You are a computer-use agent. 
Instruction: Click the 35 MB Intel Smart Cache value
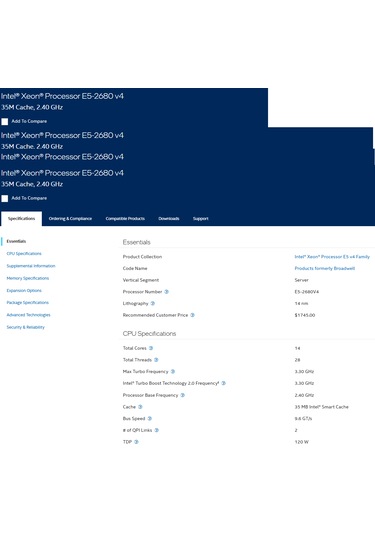pyautogui.click(x=321, y=407)
